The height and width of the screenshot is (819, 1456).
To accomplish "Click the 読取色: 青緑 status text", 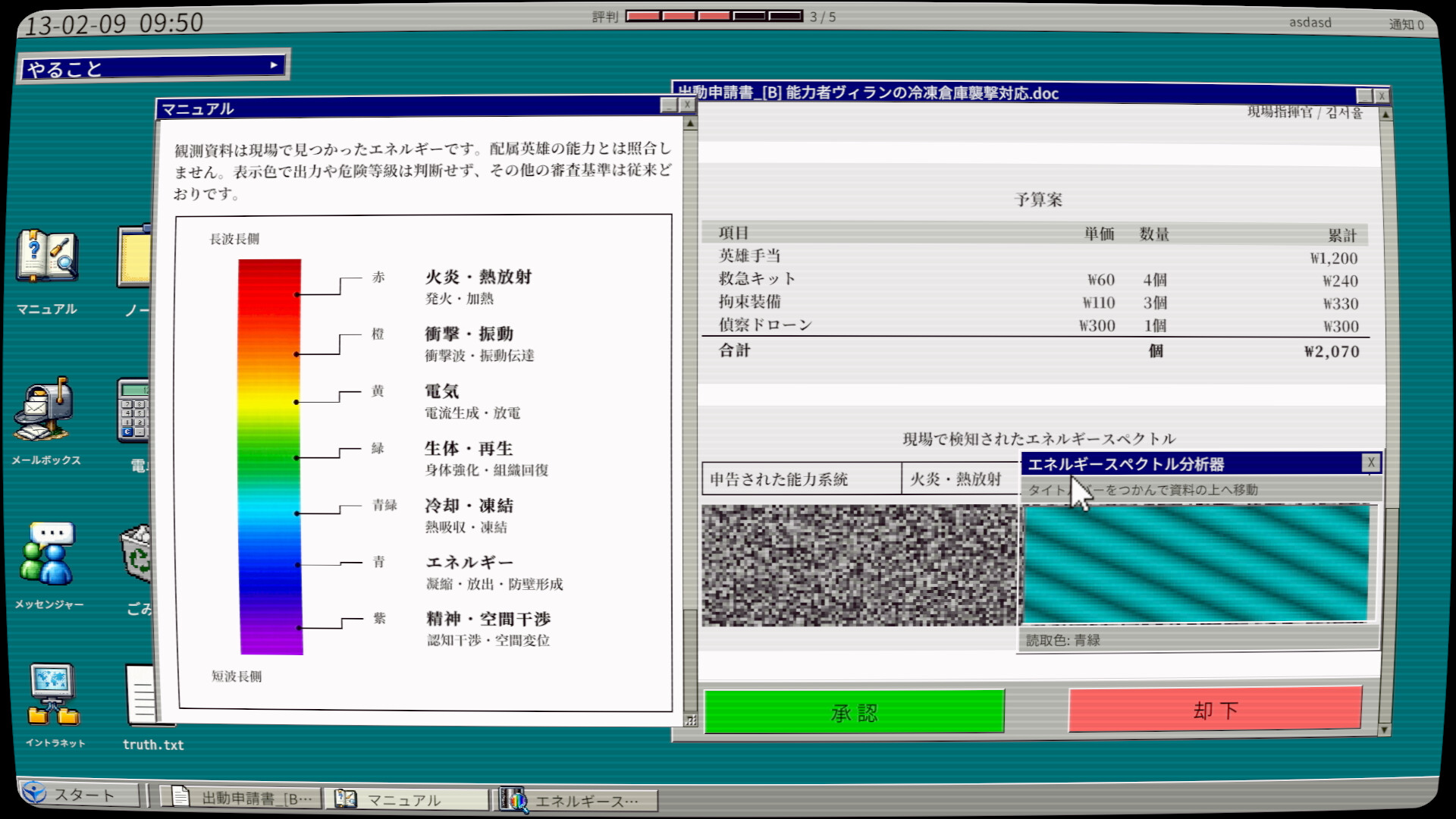I will pyautogui.click(x=1062, y=640).
